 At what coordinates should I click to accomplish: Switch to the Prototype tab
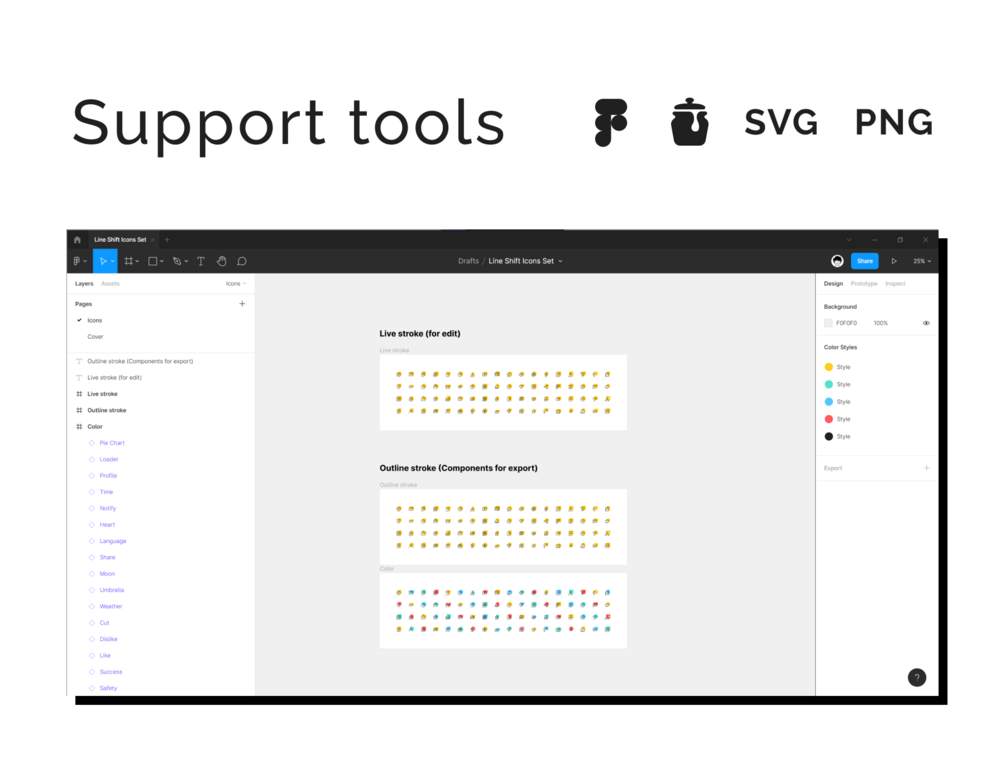coord(864,283)
